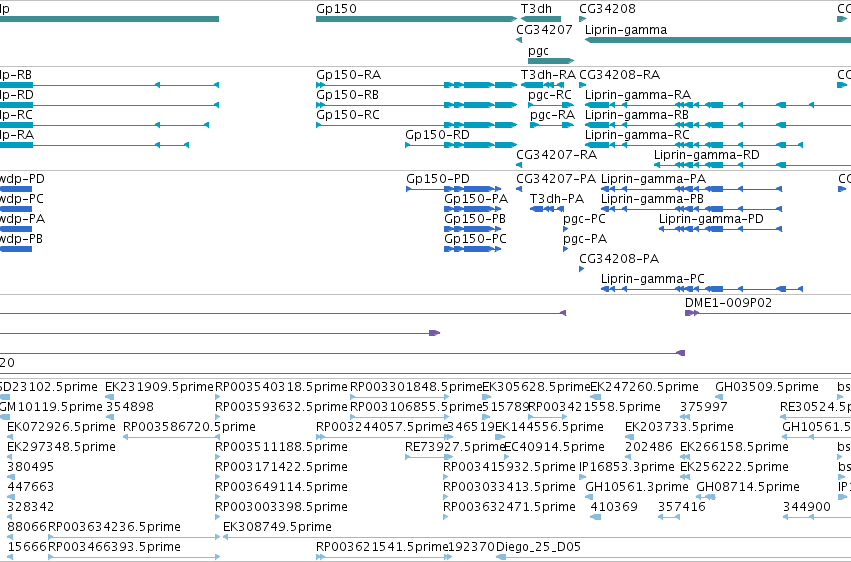
Task: Click the RP003421558.5prime EST label
Action: [x=594, y=407]
